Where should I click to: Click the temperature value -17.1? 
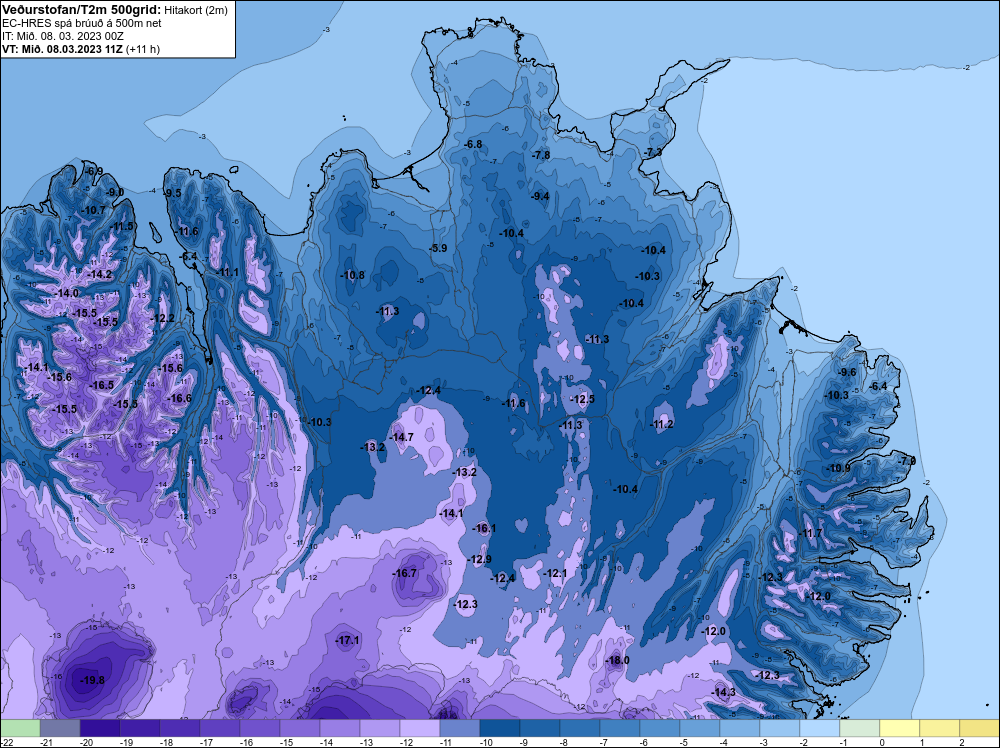348,640
